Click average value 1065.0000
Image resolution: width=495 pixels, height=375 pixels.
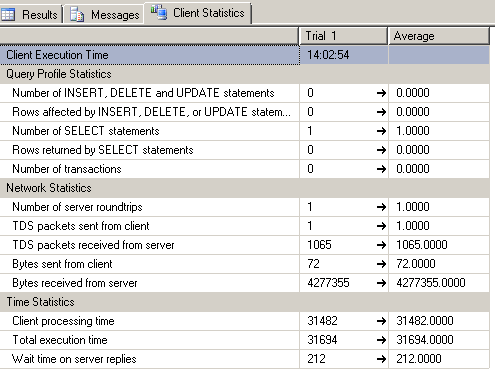422,245
